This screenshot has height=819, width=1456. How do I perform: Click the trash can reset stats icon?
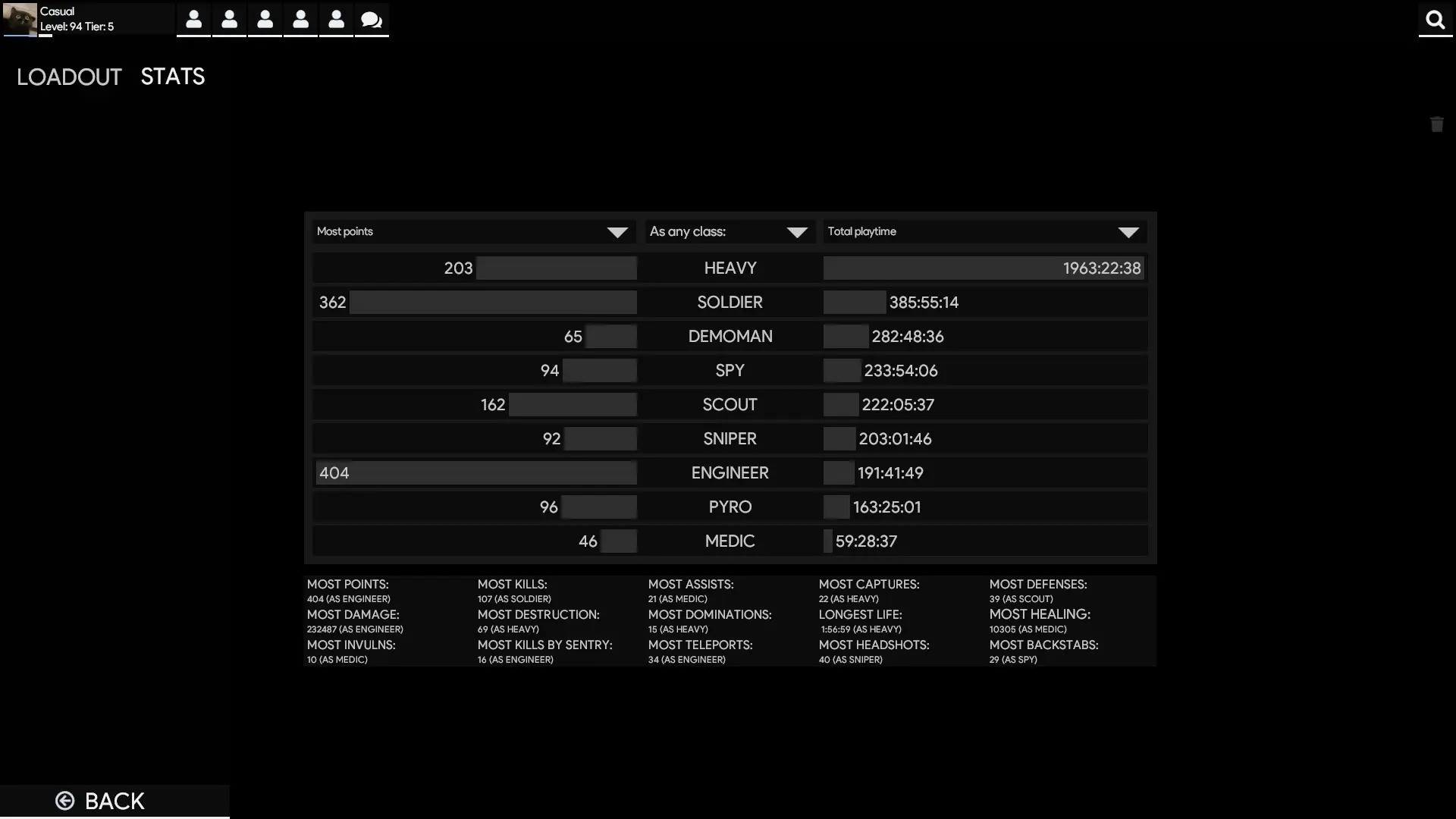(x=1436, y=124)
